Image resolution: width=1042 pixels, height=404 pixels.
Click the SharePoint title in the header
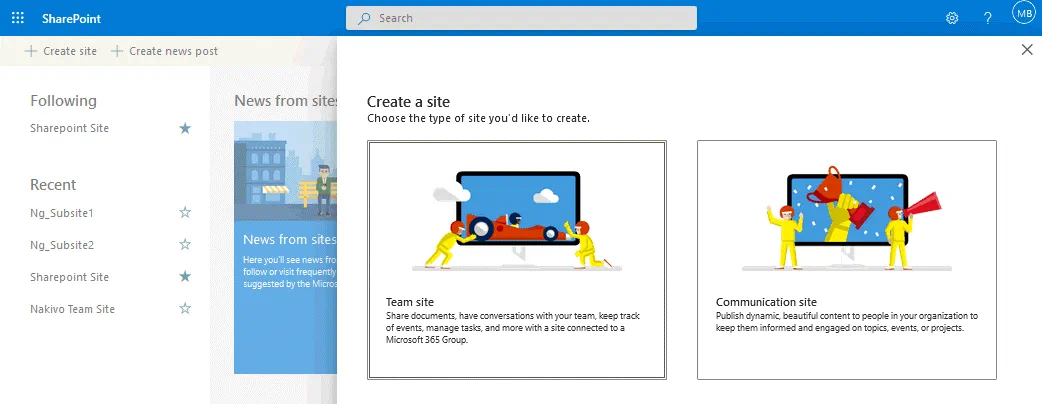pos(71,18)
